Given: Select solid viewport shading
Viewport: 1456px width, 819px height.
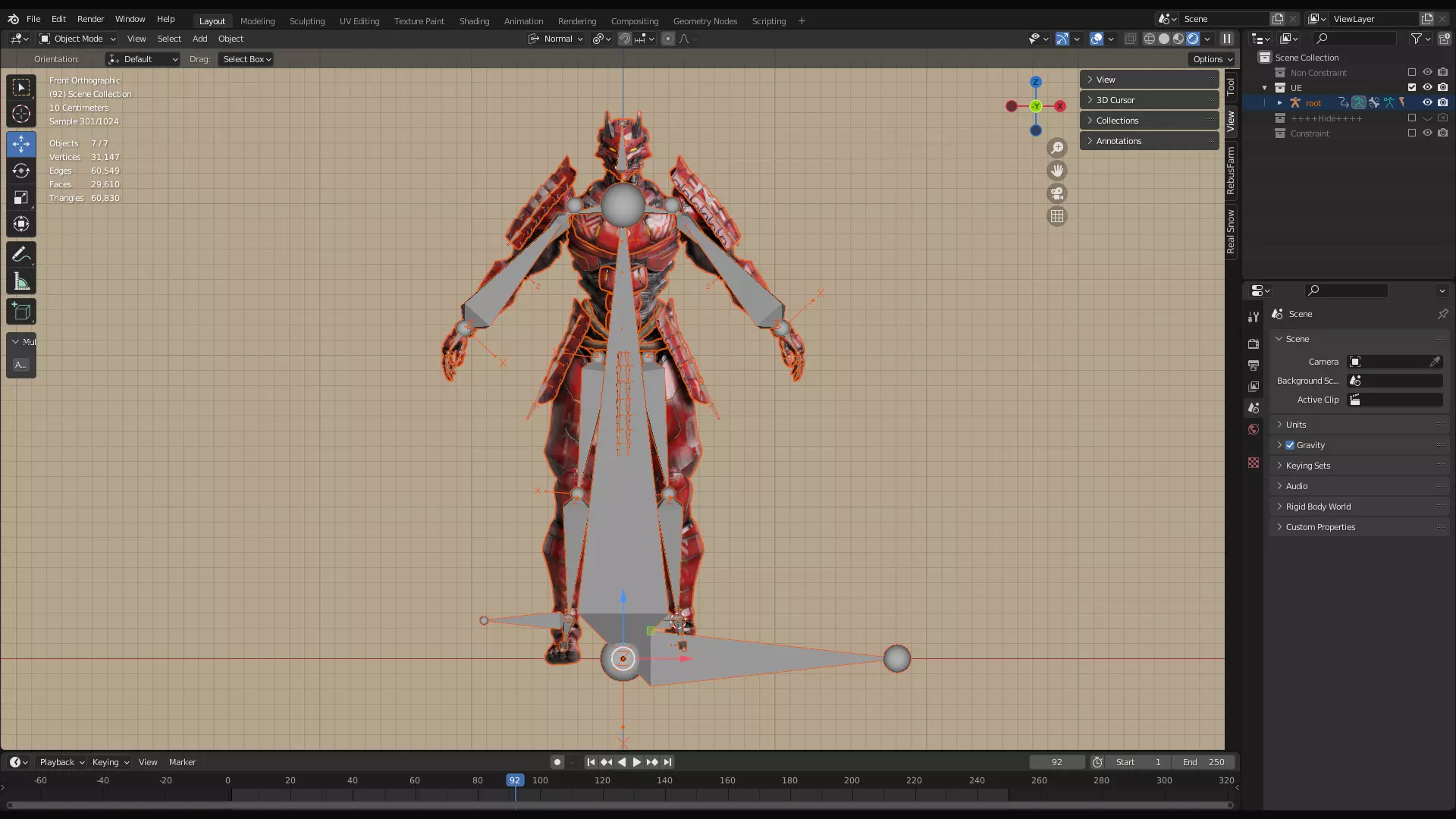Looking at the screenshot, I should coord(1164,39).
